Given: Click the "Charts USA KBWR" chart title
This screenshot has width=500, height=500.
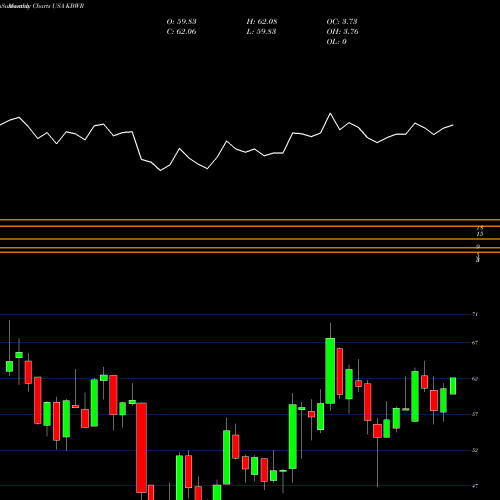Looking at the screenshot, I should (58, 6).
